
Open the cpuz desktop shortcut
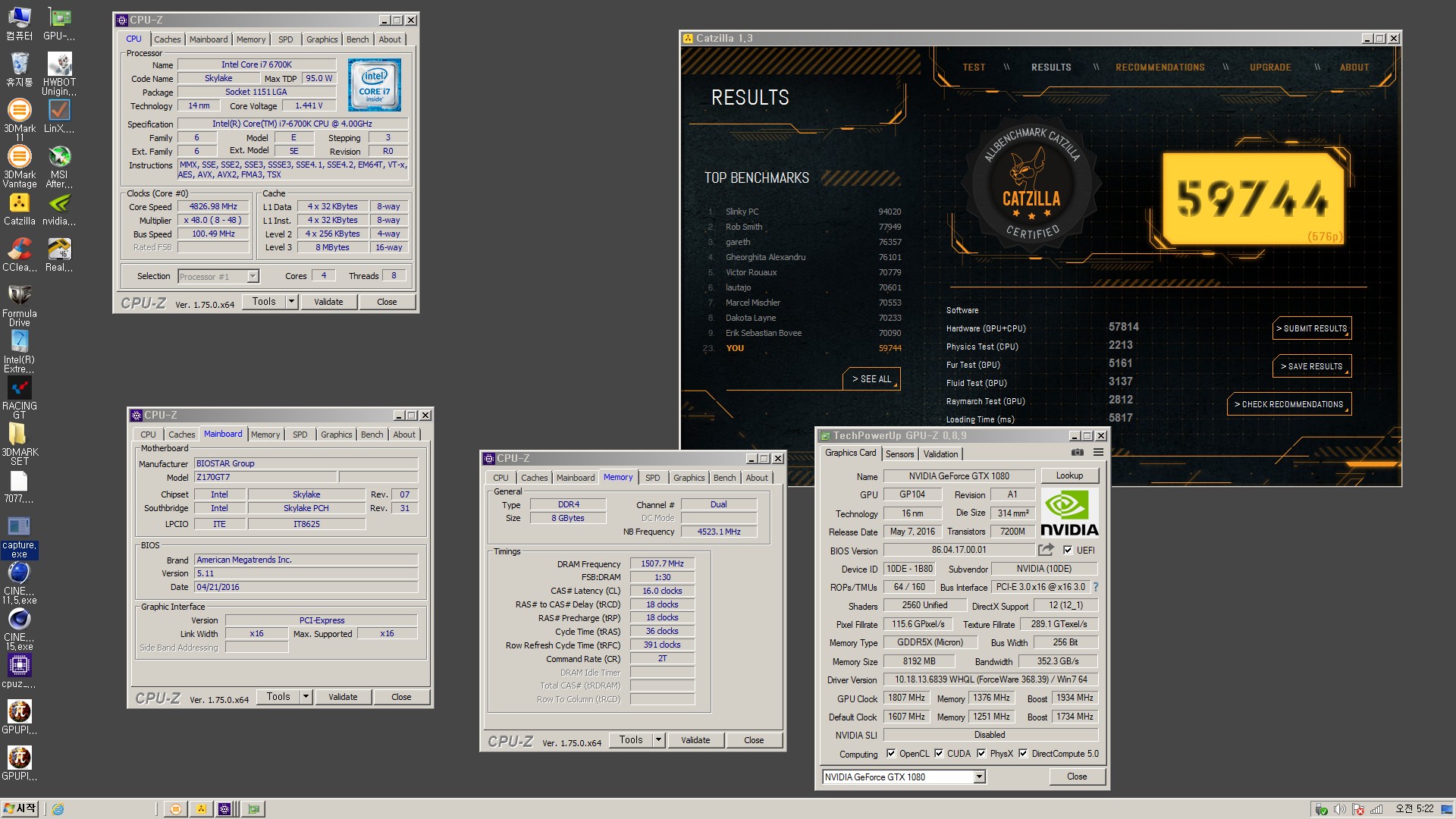point(20,671)
